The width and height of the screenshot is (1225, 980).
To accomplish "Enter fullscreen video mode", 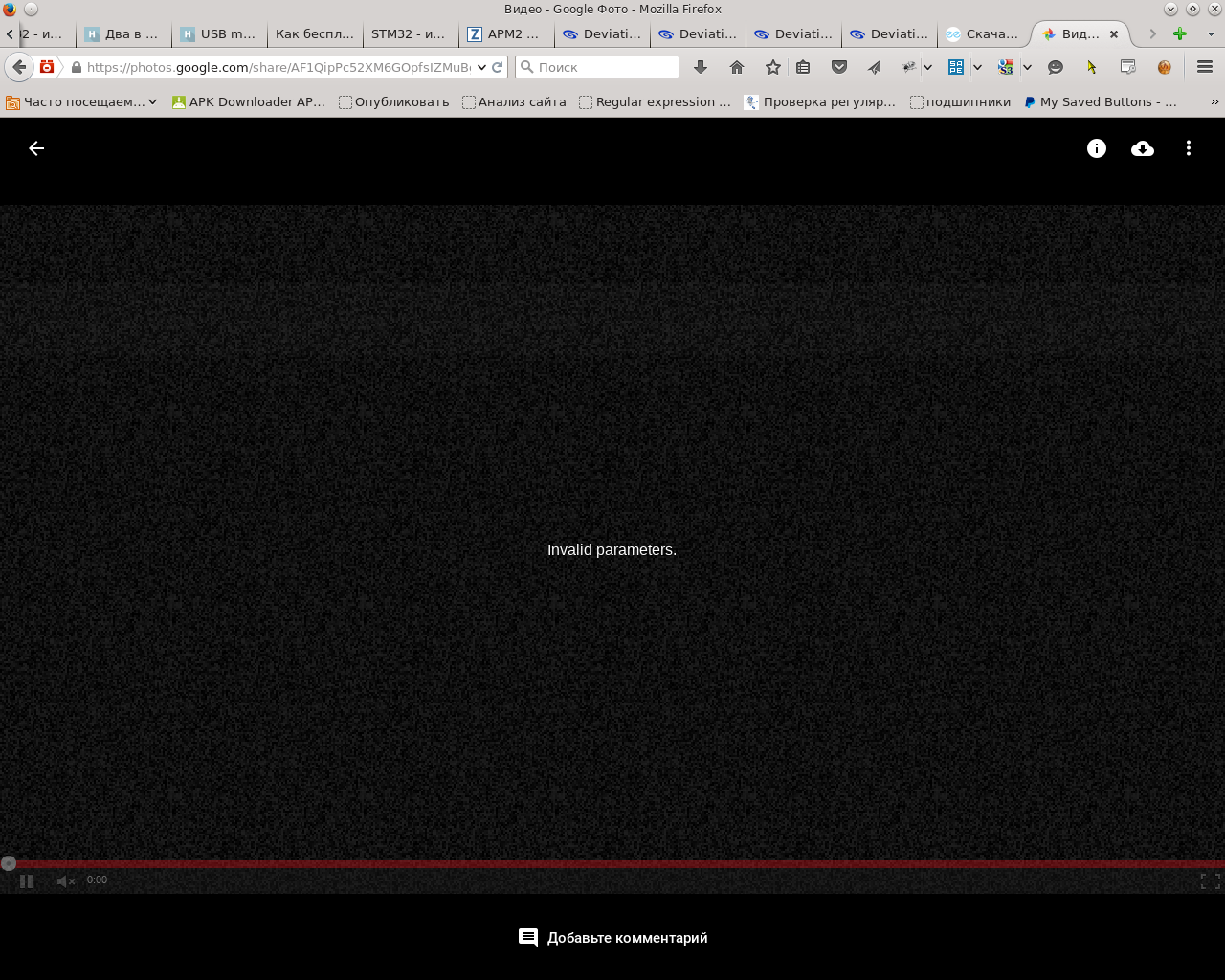I will (1210, 880).
